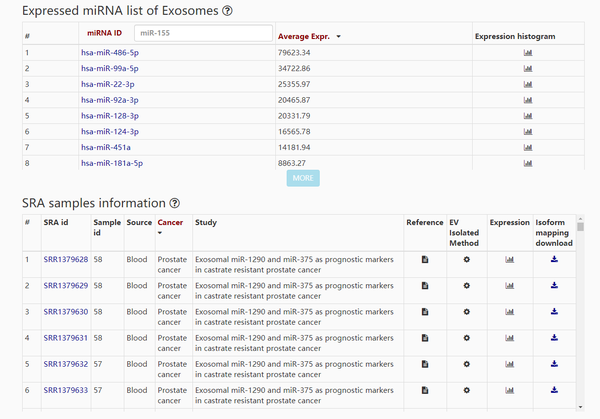Click the SRA samples table scrollbar
This screenshot has width=600, height=419.
click(x=580, y=300)
